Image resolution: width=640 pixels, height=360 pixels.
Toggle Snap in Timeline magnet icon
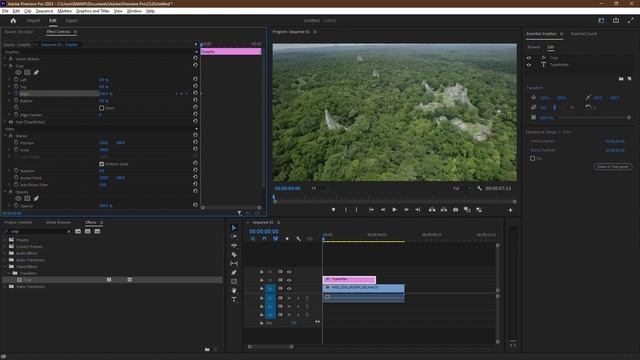[x=264, y=238]
